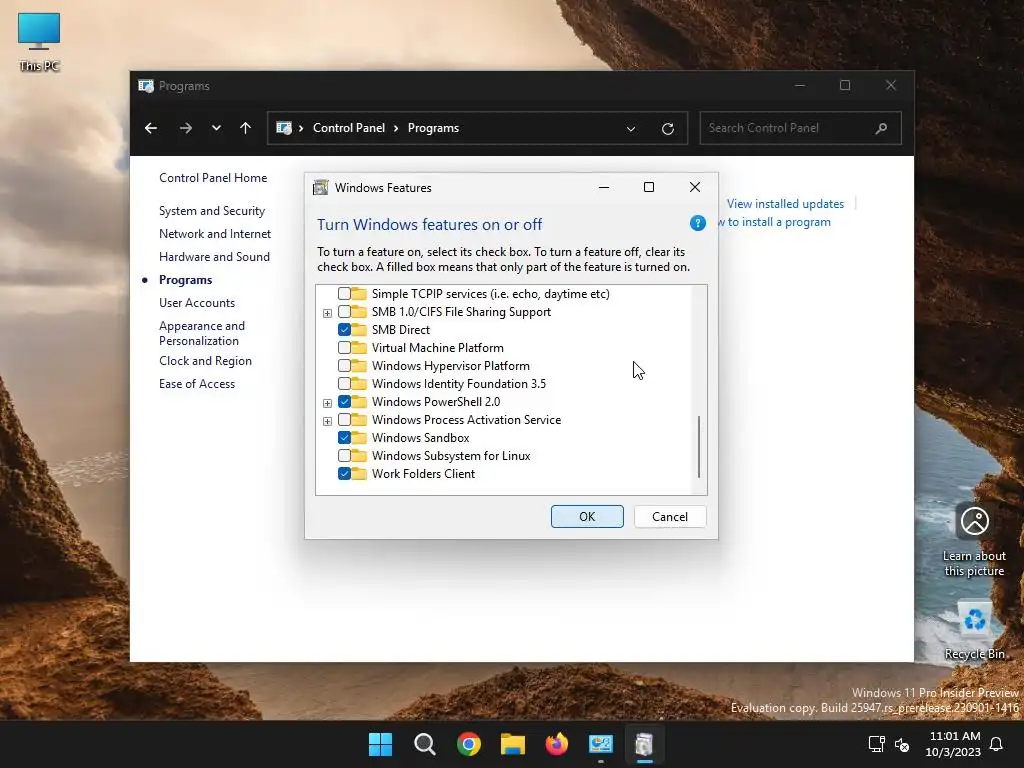This screenshot has height=768, width=1024.
Task: Enable Windows Subsystem for Linux
Action: point(344,456)
